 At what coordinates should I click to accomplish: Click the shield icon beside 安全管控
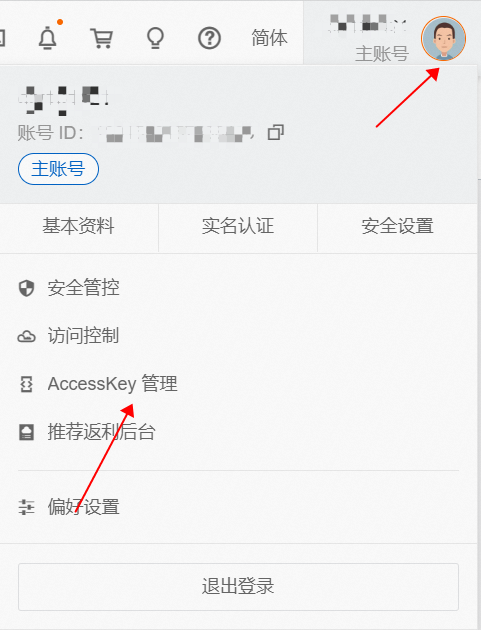pos(27,288)
